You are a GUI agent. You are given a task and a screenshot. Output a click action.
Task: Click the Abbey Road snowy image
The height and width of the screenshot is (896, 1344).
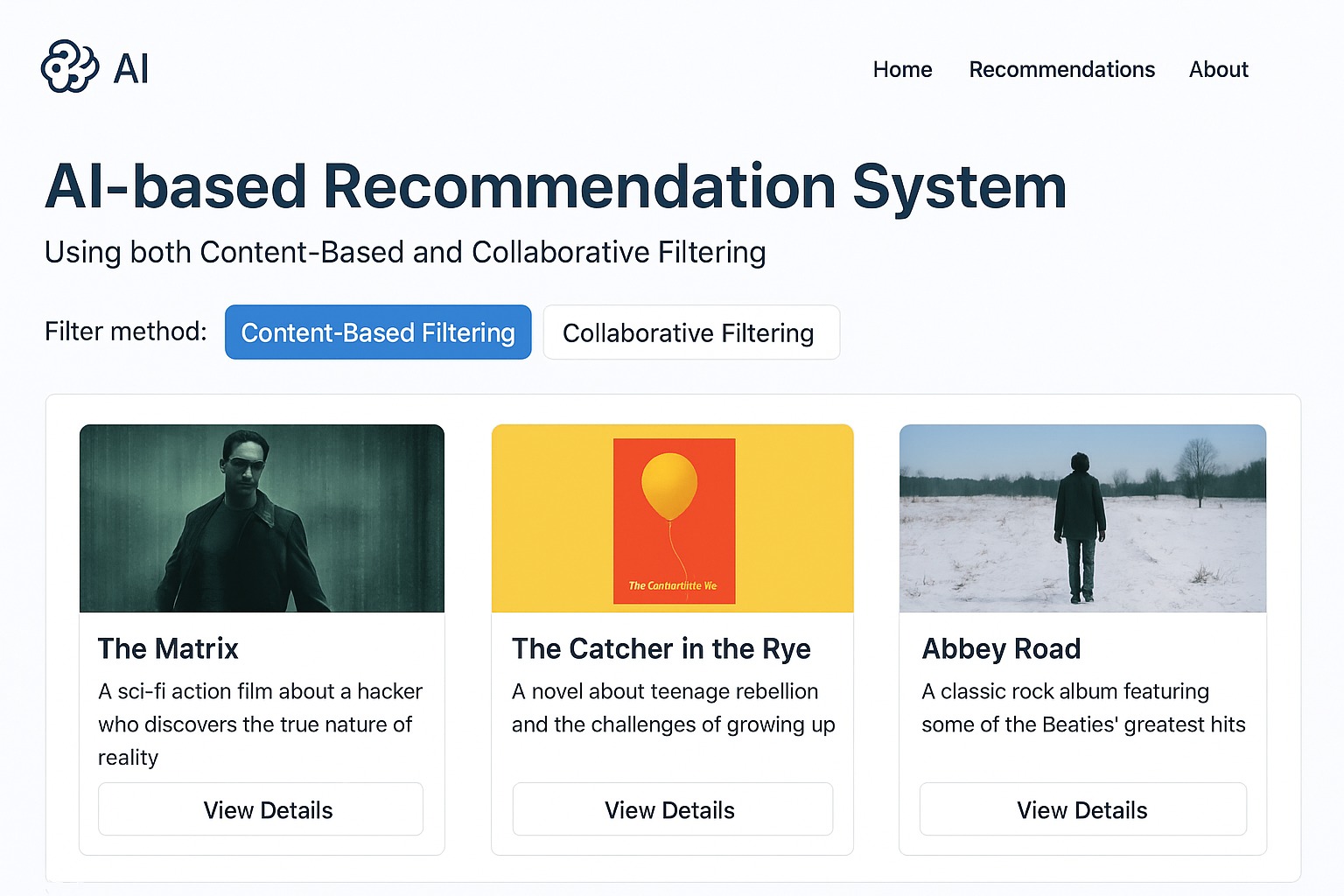[1082, 518]
